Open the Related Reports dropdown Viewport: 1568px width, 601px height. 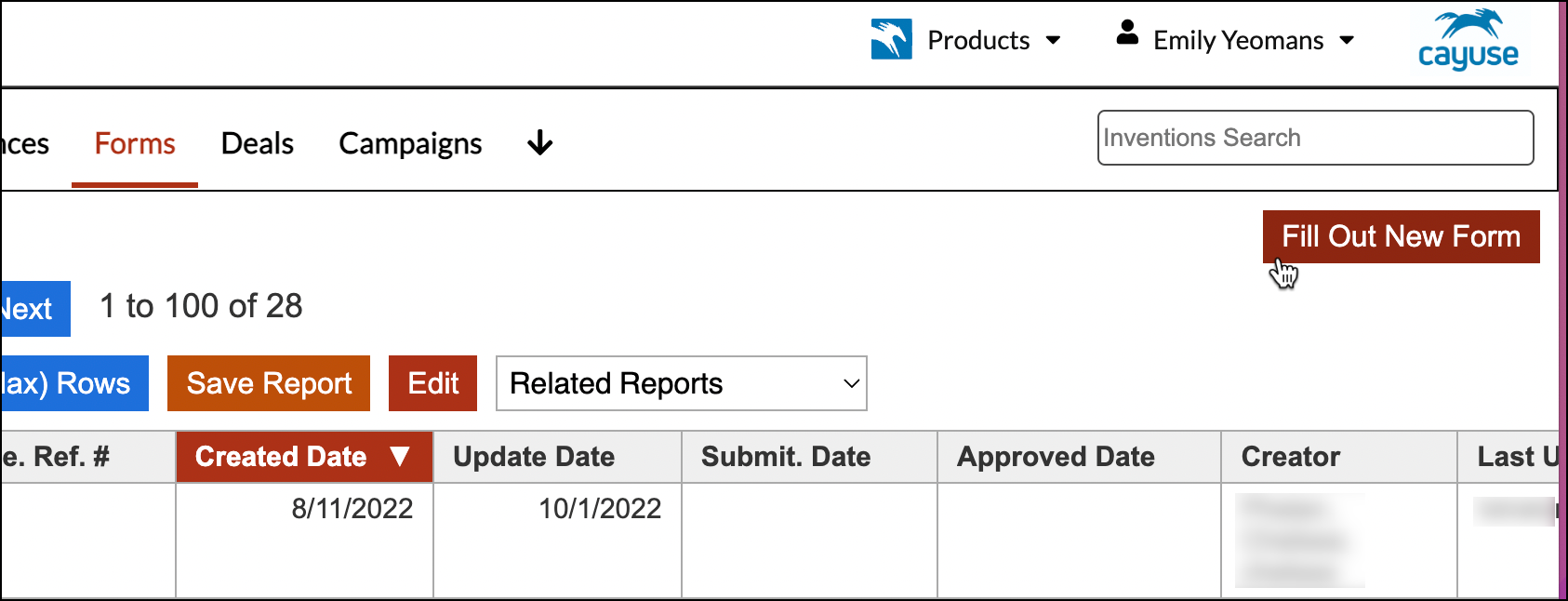tap(682, 383)
